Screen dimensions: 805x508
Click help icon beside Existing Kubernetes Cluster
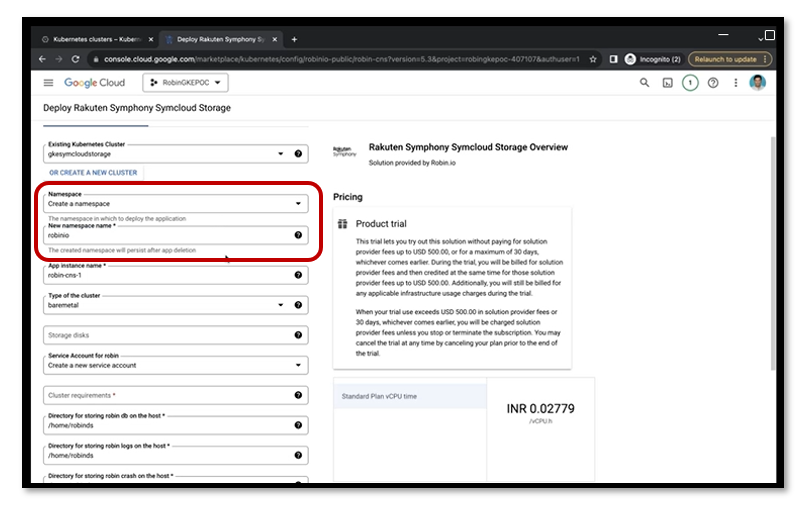[x=298, y=154]
